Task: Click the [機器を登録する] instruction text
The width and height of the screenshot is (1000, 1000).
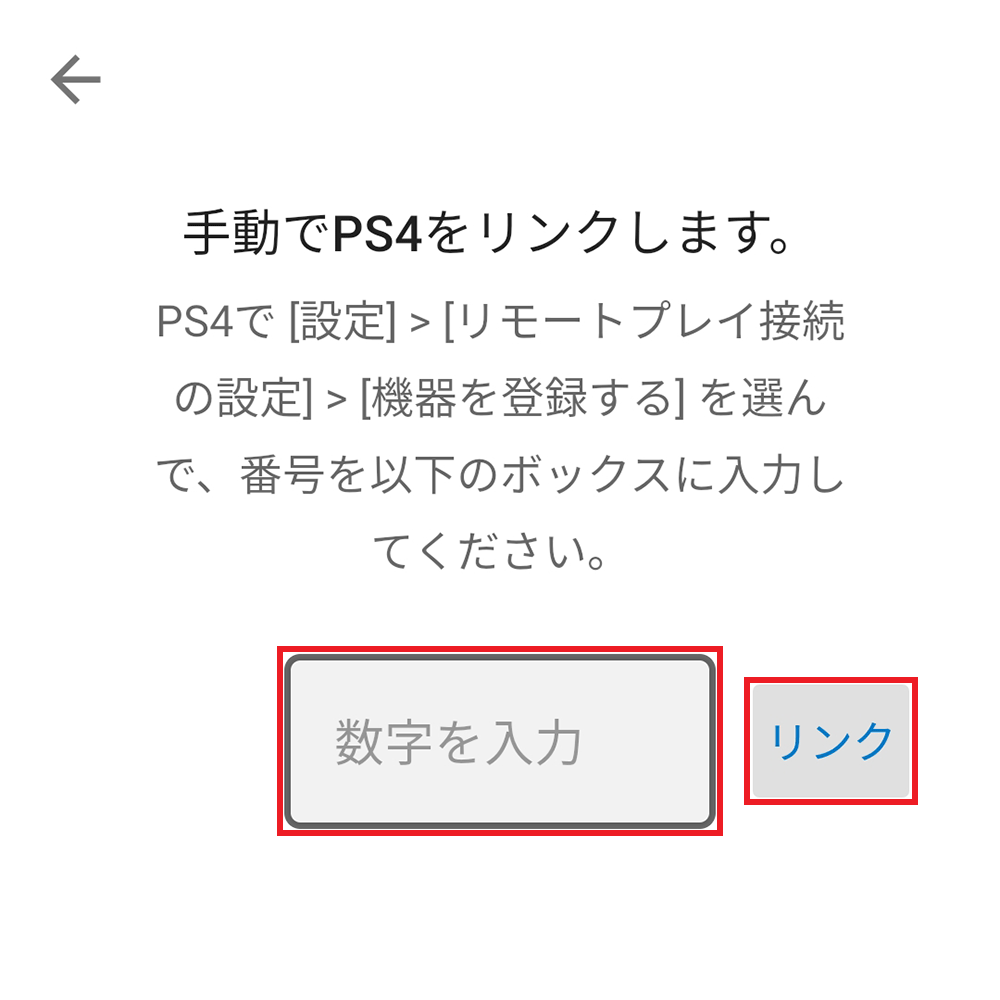Action: coord(522,398)
